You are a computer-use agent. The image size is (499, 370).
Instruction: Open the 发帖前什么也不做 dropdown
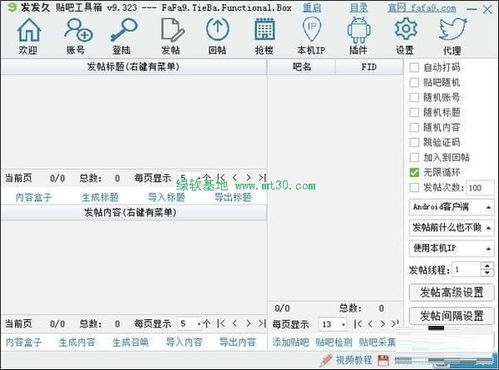tap(451, 228)
